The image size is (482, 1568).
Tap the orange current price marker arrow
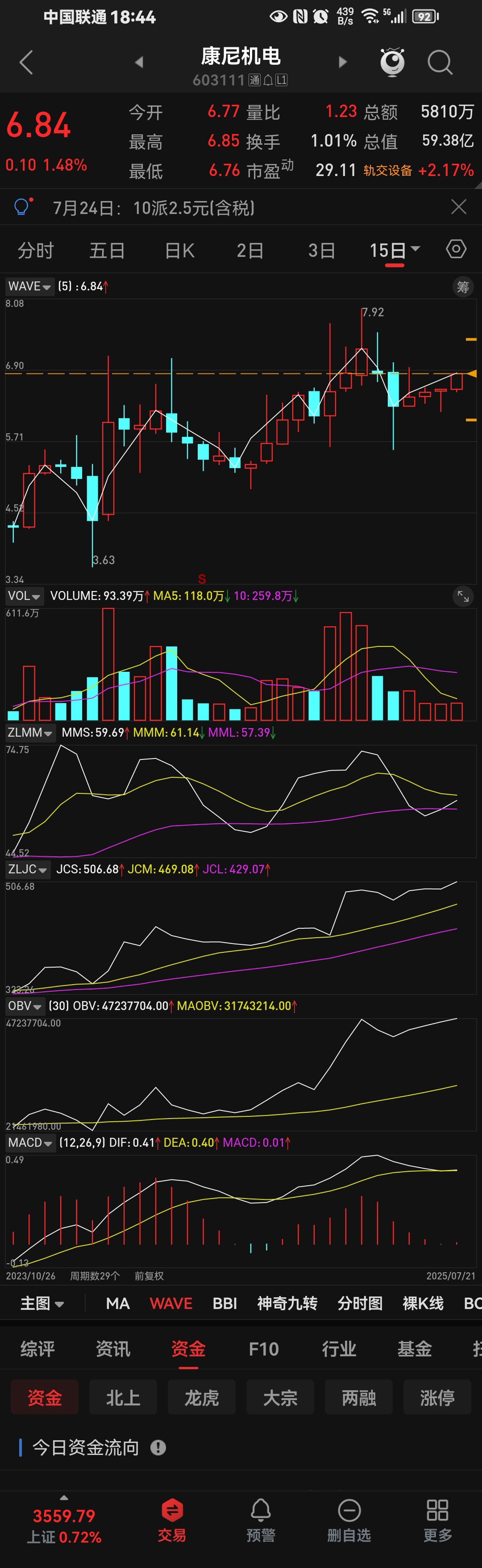tap(471, 373)
